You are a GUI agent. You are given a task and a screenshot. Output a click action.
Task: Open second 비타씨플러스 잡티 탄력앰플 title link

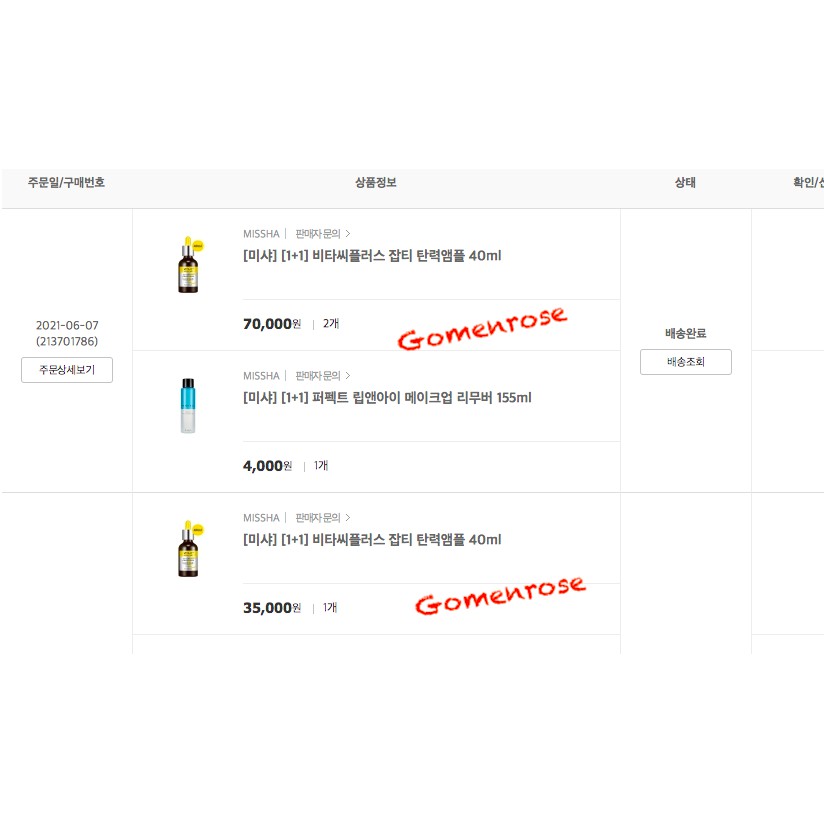[x=372, y=540]
